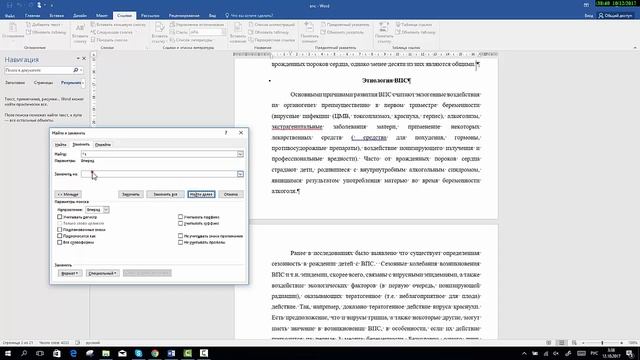Open Bibliography (Список литературы) menu
Image resolution: width=640 pixels, height=360 pixels.
pos(191,40)
